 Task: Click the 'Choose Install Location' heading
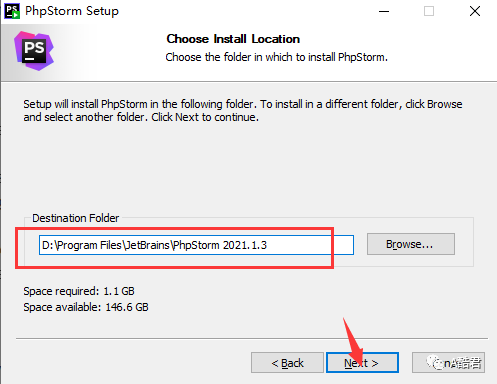click(233, 39)
